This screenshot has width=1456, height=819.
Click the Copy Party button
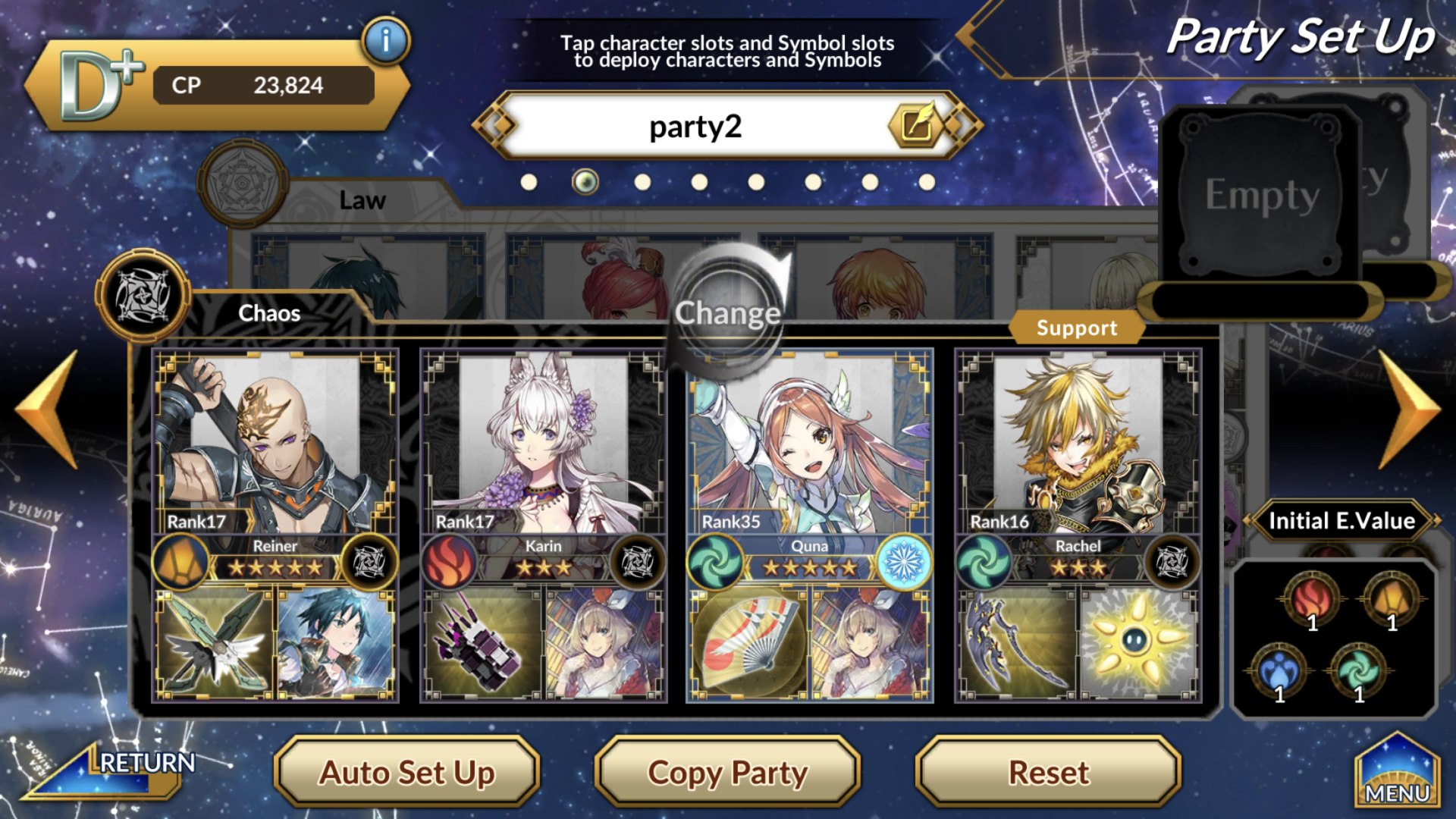[x=728, y=773]
